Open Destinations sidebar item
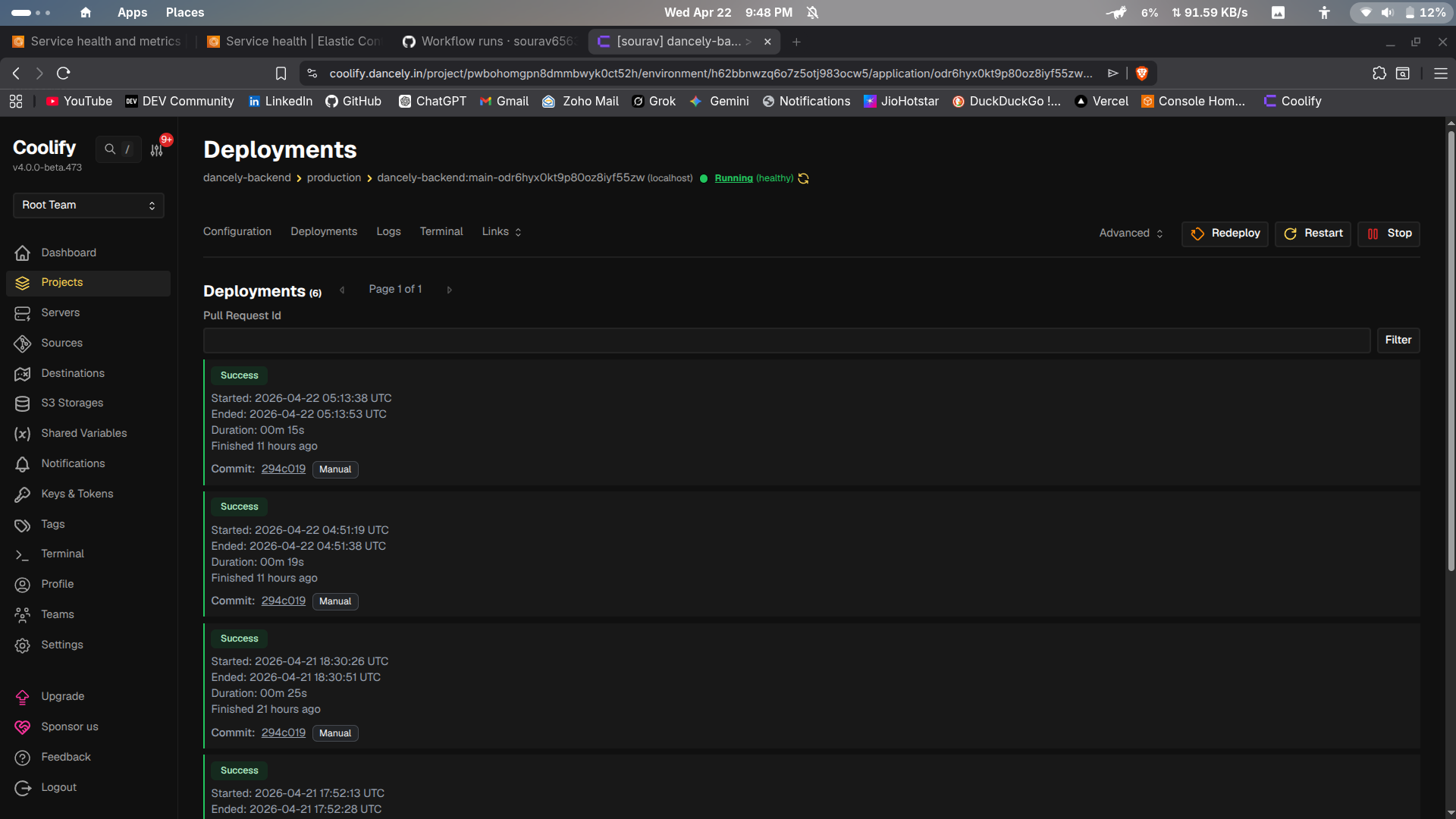This screenshot has width=1456, height=819. [72, 373]
